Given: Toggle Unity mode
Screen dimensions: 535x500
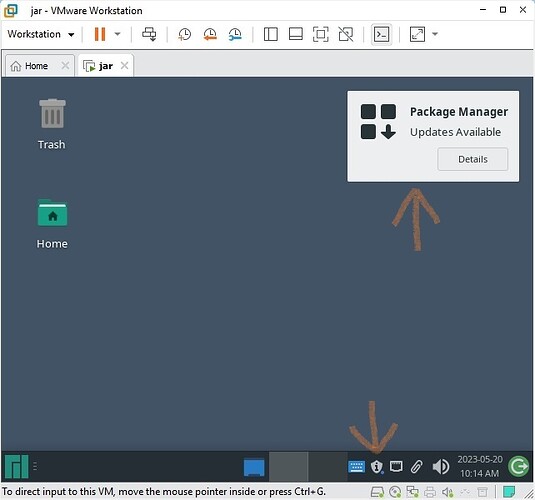Looking at the screenshot, I should click(x=346, y=34).
